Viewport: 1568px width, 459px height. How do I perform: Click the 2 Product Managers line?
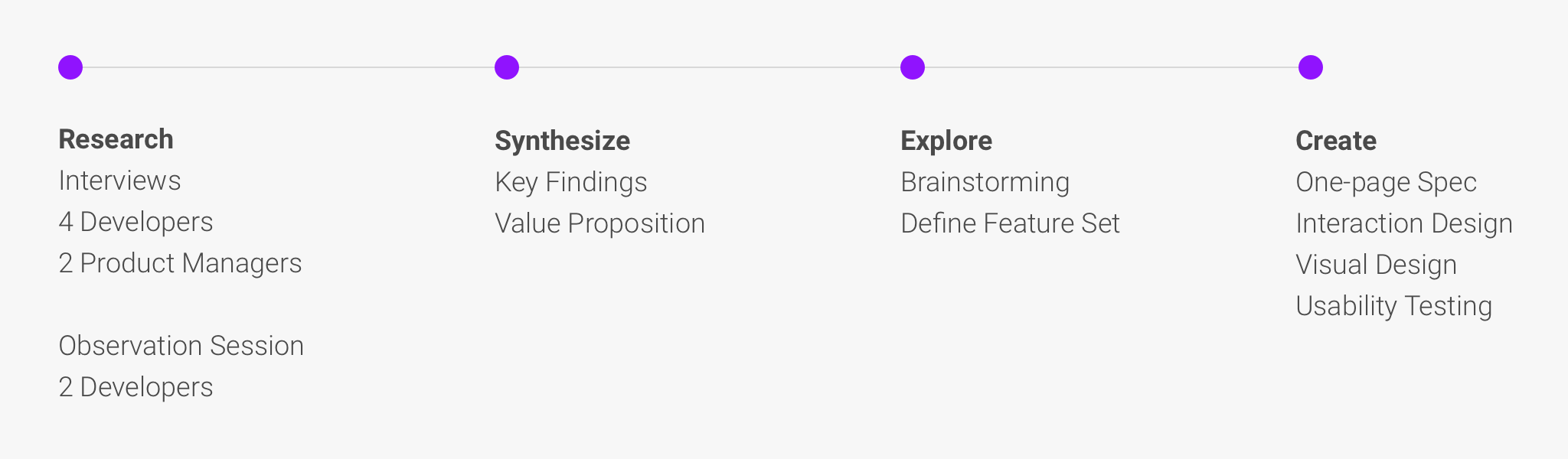point(181,263)
